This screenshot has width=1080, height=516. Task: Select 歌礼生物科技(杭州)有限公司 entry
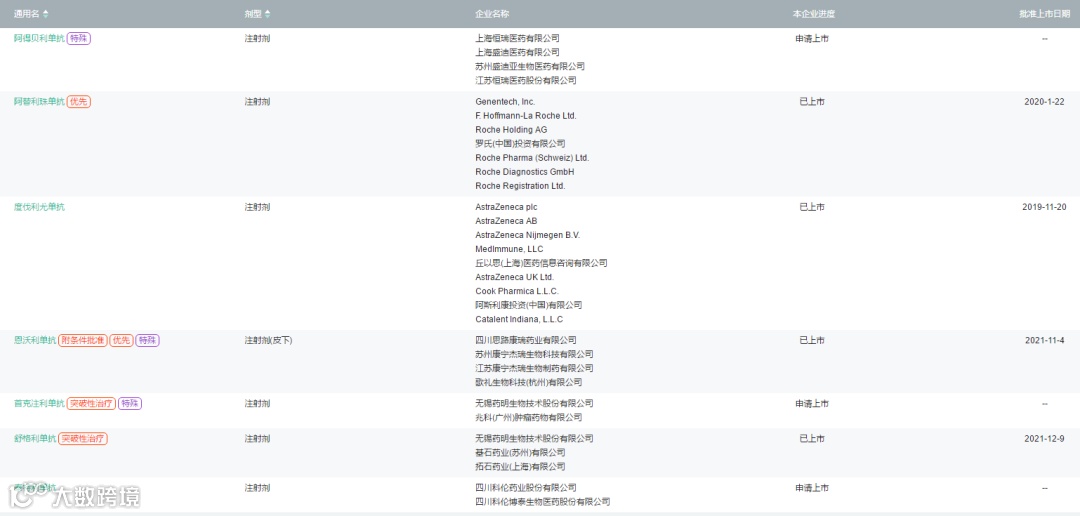(x=528, y=382)
